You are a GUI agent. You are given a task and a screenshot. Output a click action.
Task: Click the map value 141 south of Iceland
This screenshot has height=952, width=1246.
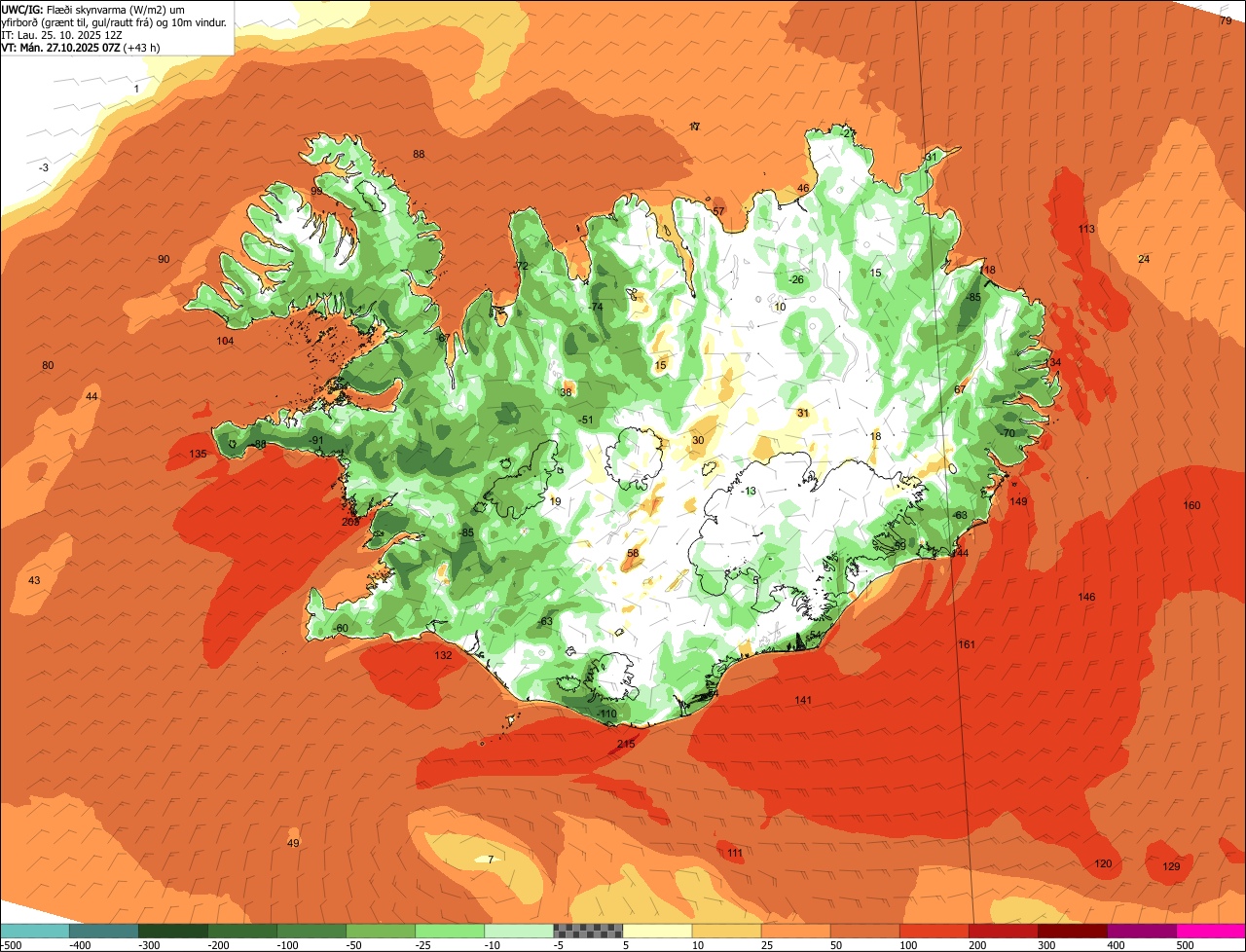pyautogui.click(x=803, y=701)
